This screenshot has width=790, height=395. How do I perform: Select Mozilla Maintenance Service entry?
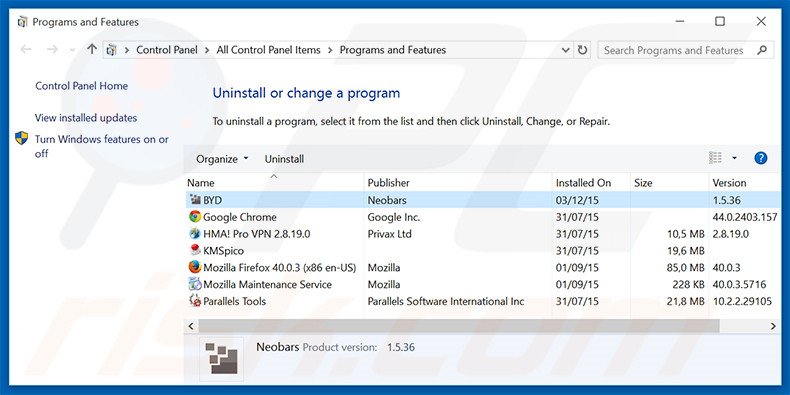(268, 284)
